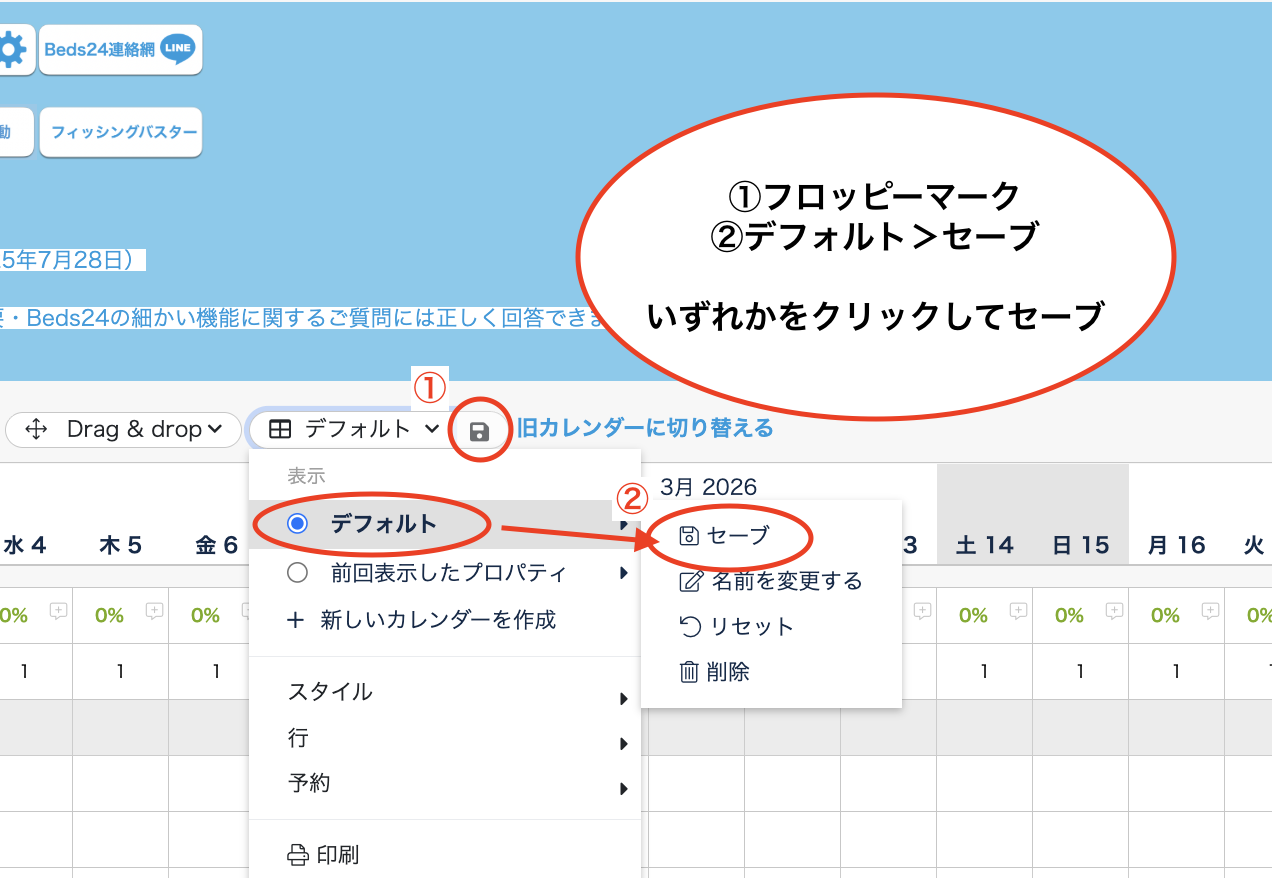1272x878 pixels.
Task: Click 印刷 print menu item
Action: point(324,855)
